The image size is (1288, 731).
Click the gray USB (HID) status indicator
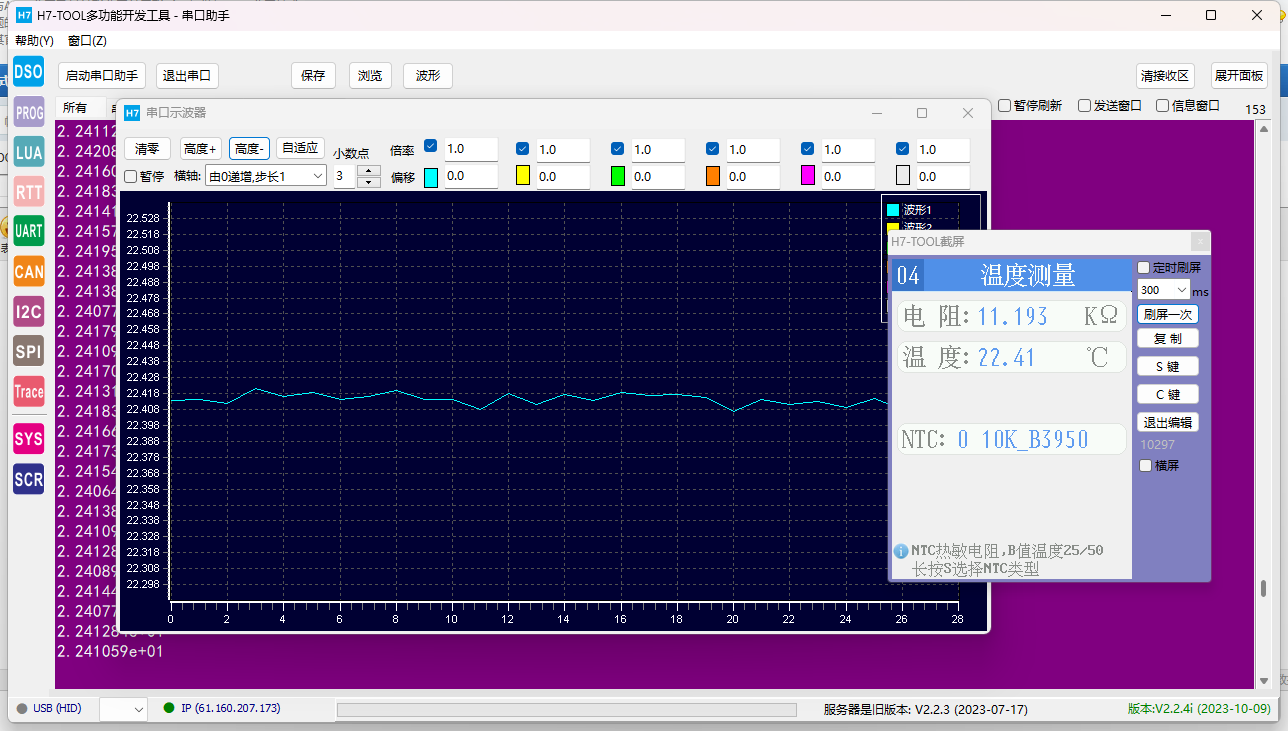point(21,708)
